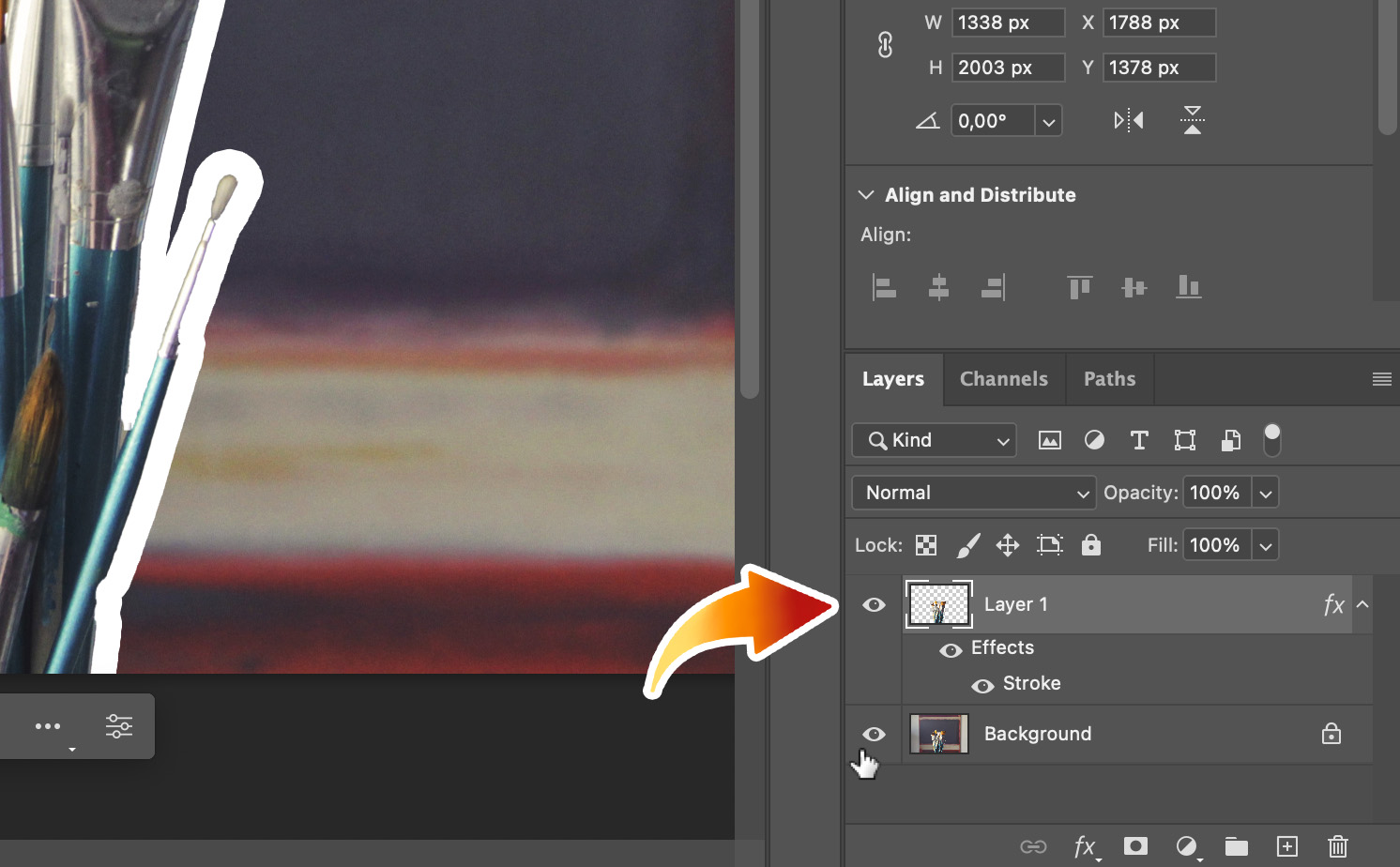
Task: Hide the Stroke effect
Action: [983, 685]
